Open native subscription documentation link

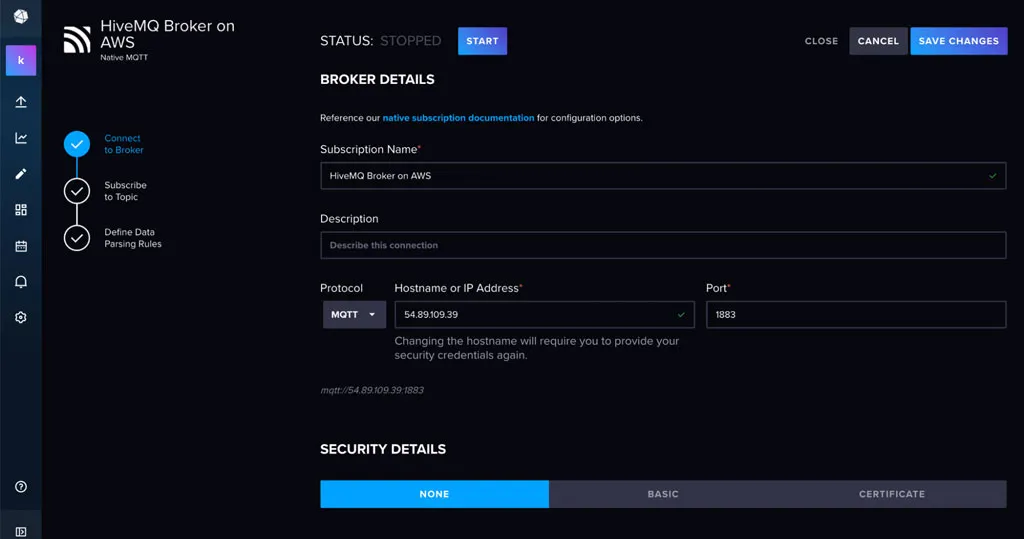[x=458, y=118]
